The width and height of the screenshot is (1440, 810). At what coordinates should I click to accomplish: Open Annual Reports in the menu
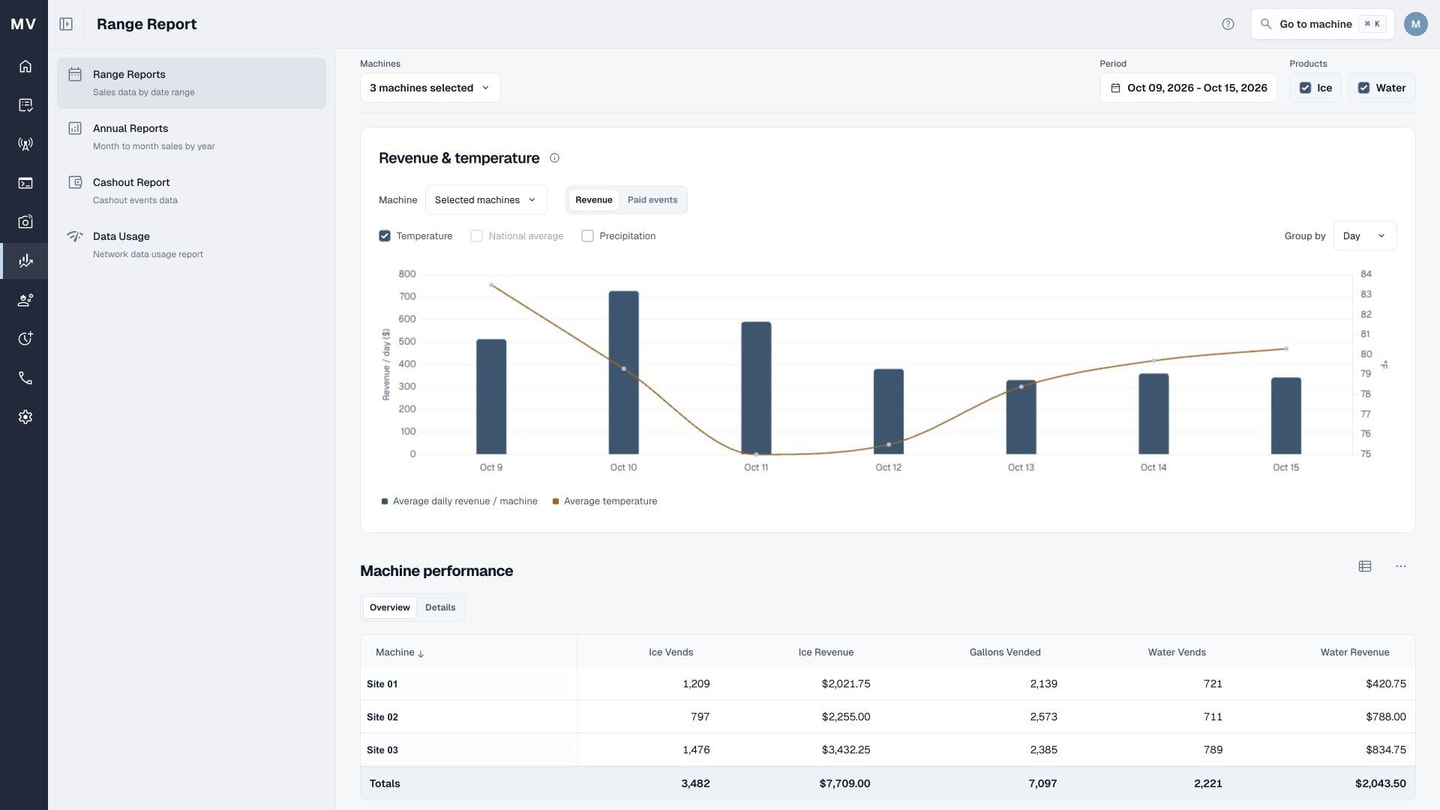click(191, 137)
